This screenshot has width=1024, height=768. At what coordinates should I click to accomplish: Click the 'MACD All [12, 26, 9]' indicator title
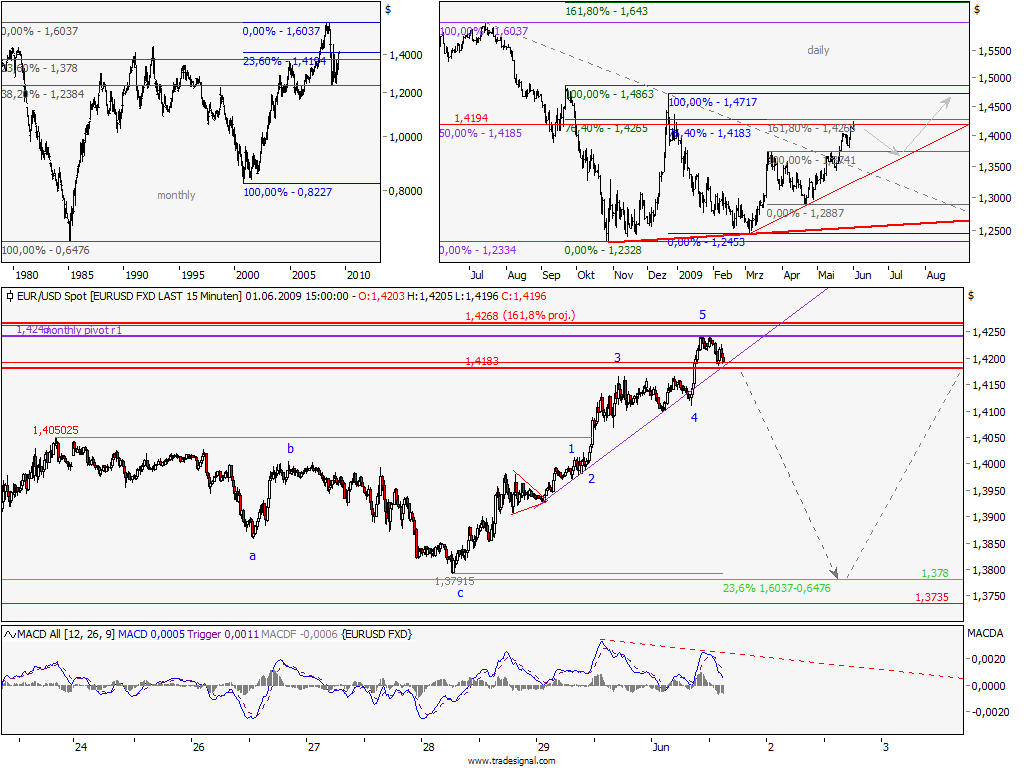pyautogui.click(x=67, y=634)
